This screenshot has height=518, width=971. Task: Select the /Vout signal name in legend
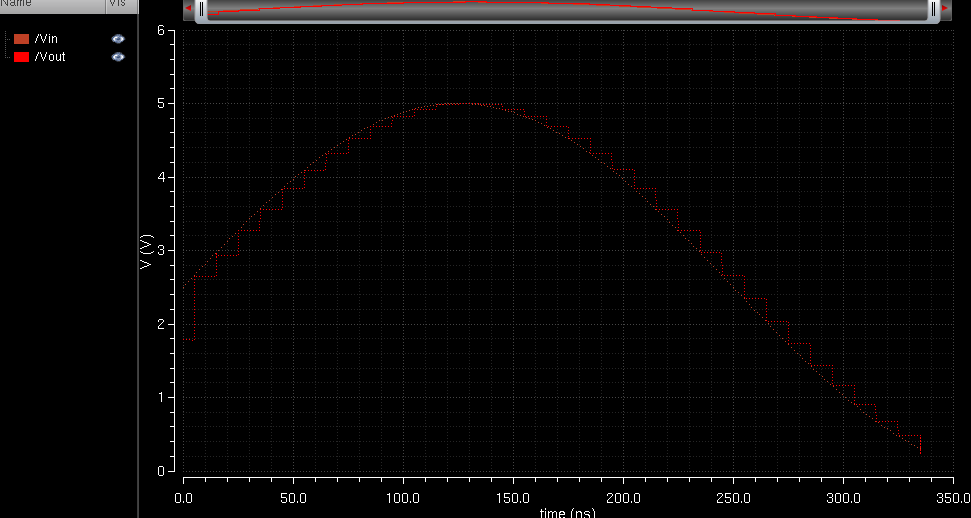49,57
